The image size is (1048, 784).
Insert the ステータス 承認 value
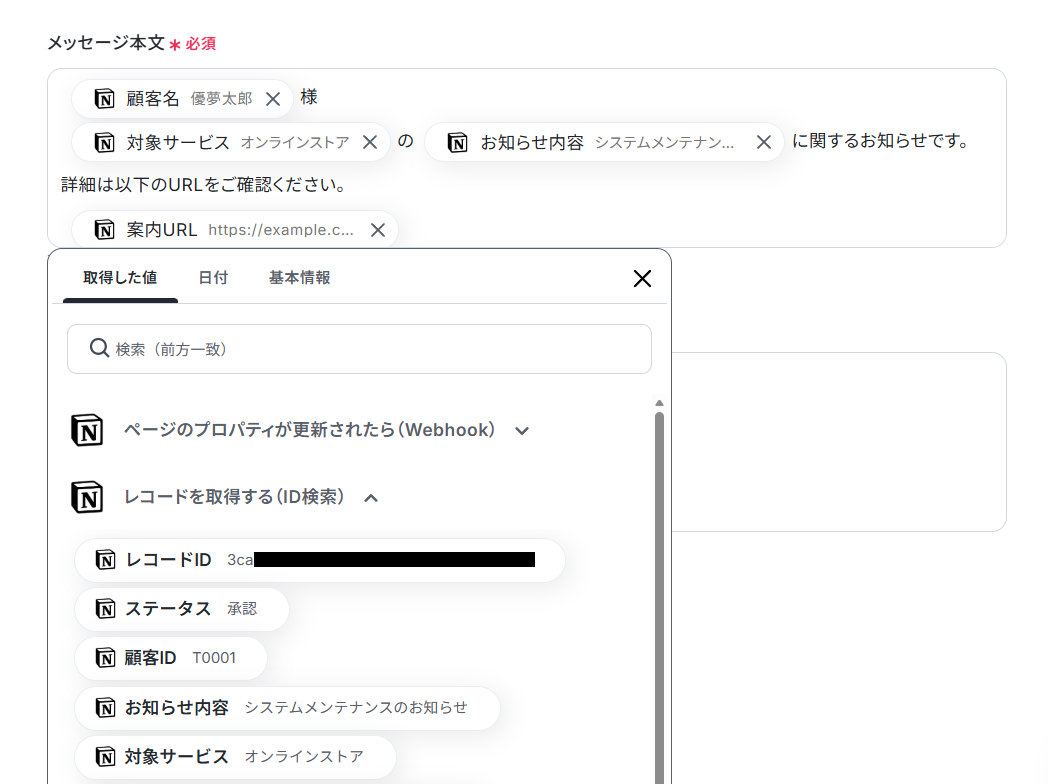point(181,609)
